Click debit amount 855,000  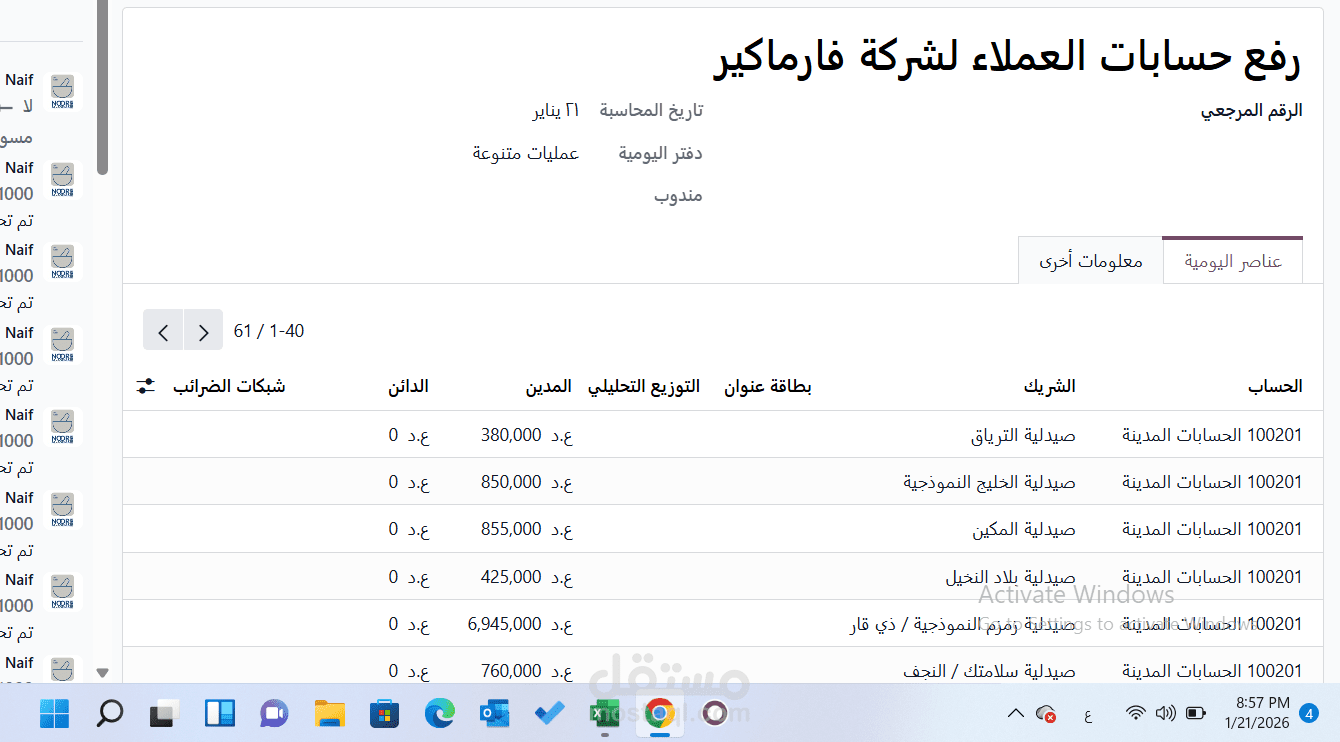(526, 529)
